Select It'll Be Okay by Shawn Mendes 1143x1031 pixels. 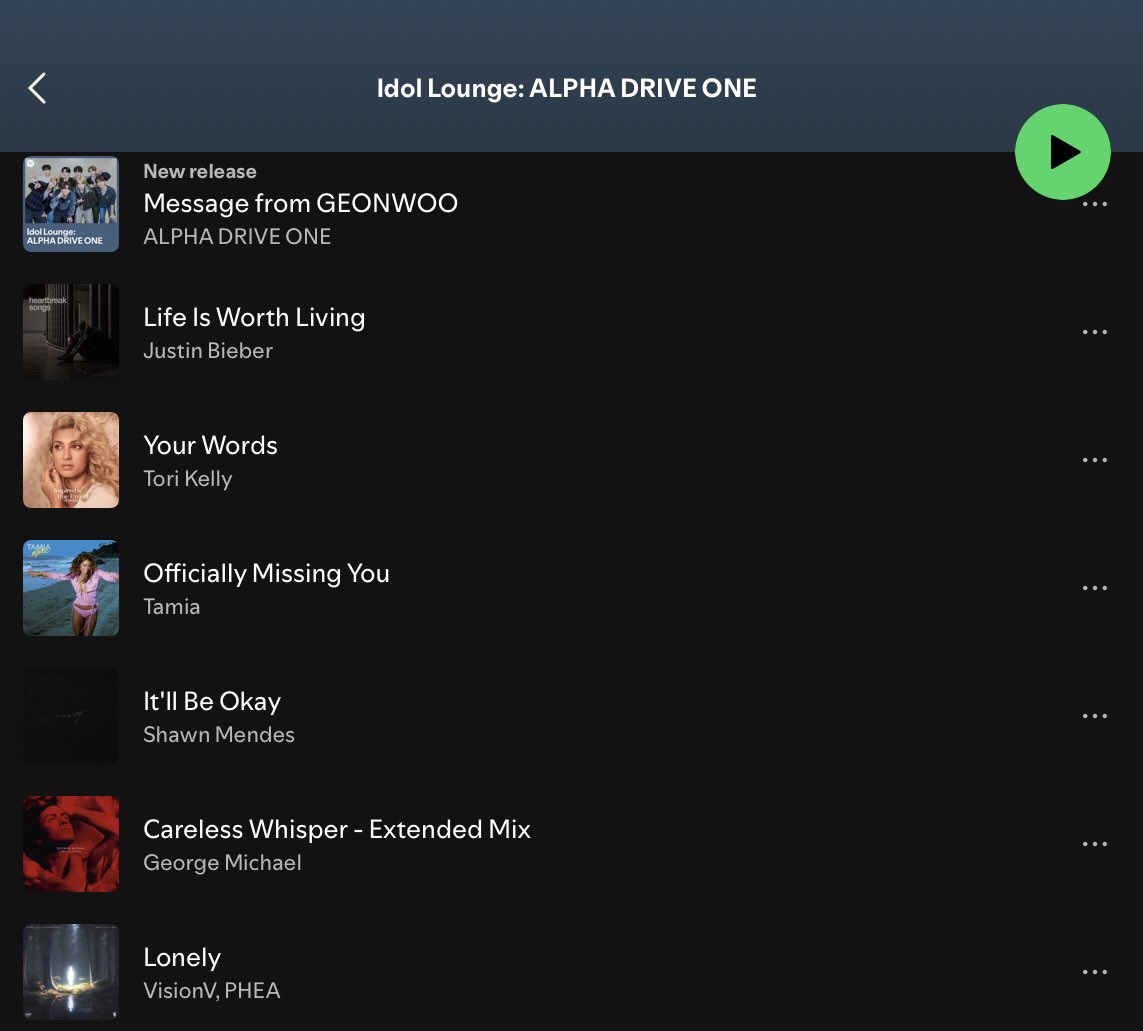(x=212, y=702)
